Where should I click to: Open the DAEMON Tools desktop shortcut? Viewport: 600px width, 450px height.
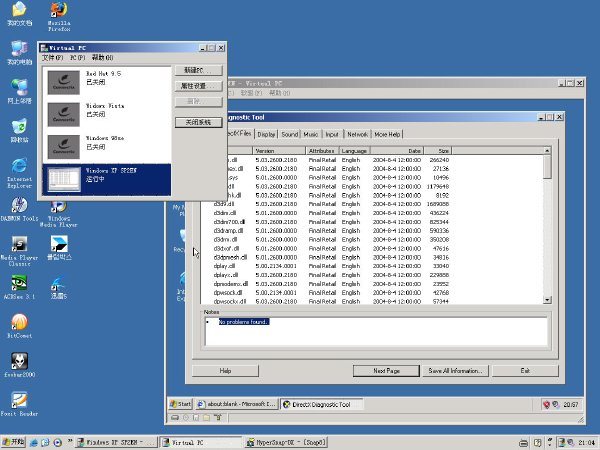(x=20, y=210)
